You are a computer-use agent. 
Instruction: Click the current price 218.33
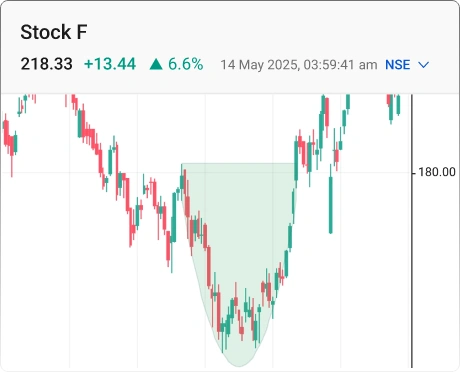(46, 64)
